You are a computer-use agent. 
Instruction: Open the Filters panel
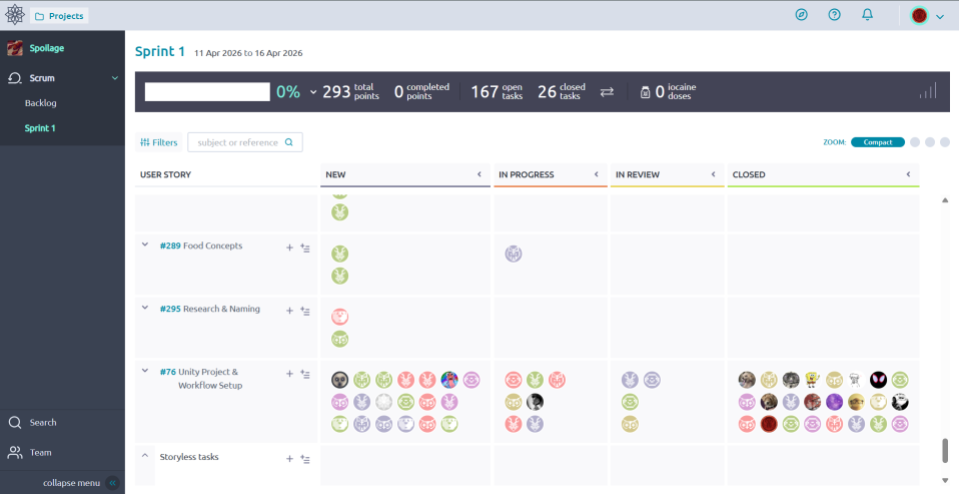[x=158, y=143]
